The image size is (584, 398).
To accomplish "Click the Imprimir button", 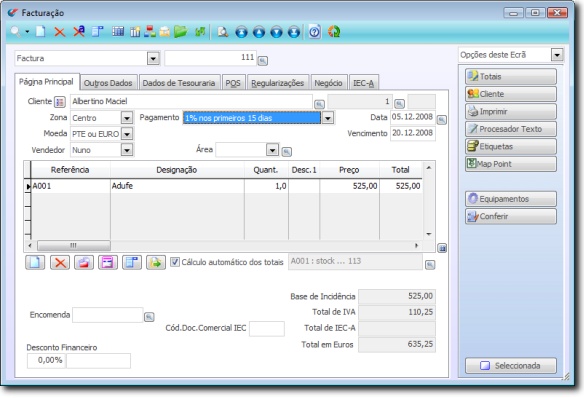I will point(511,111).
